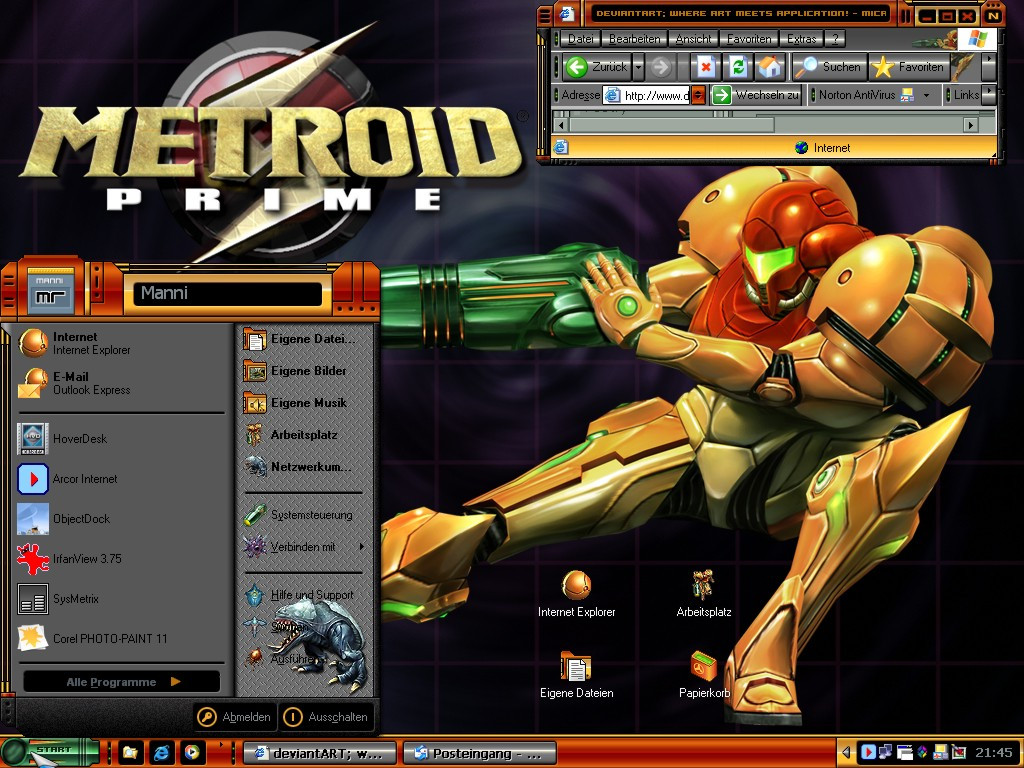Viewport: 1024px width, 768px height.
Task: Click the browser horizontal scrollbar thumb
Action: pos(671,124)
